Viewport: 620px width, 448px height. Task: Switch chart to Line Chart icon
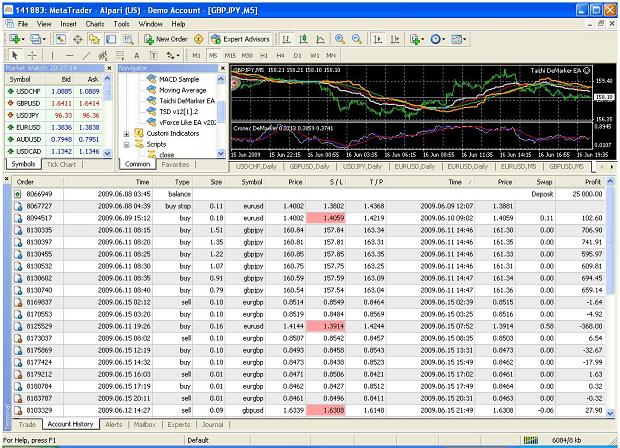click(320, 39)
